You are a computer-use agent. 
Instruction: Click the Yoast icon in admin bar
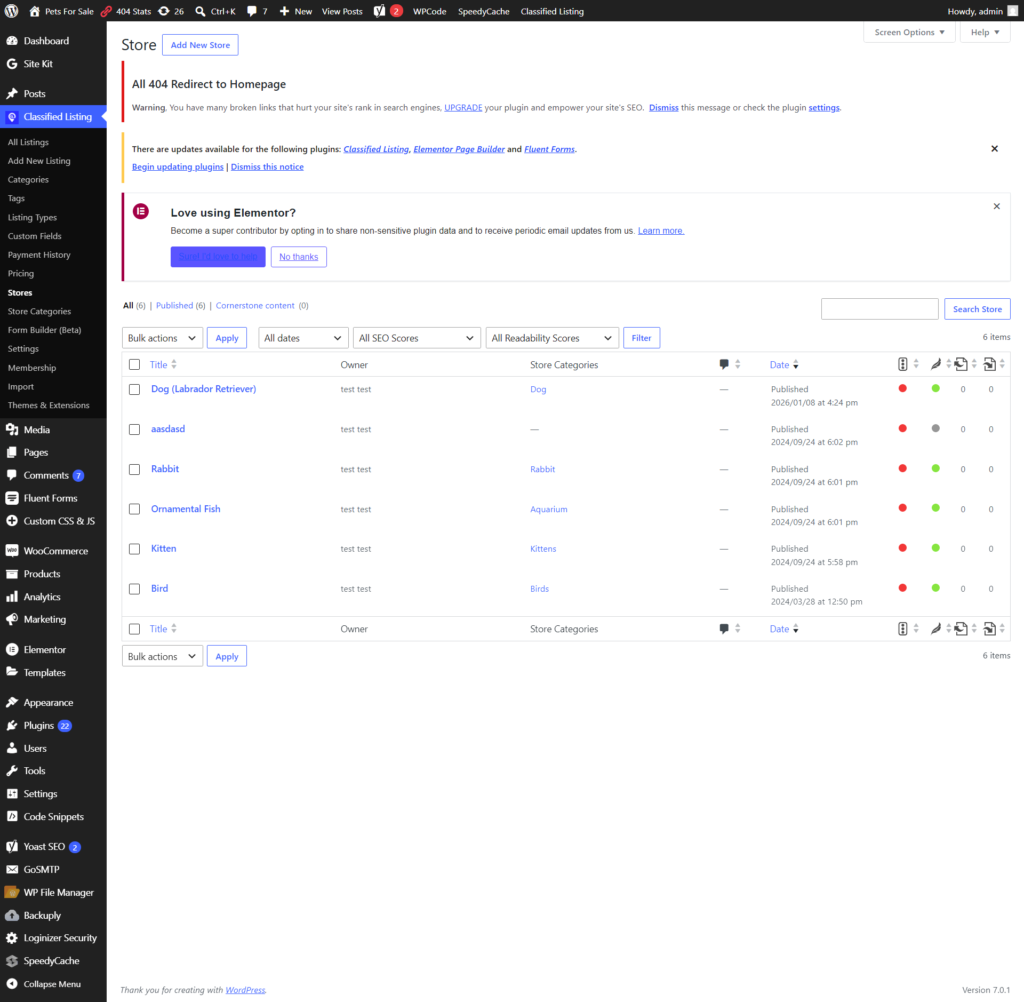tap(379, 11)
